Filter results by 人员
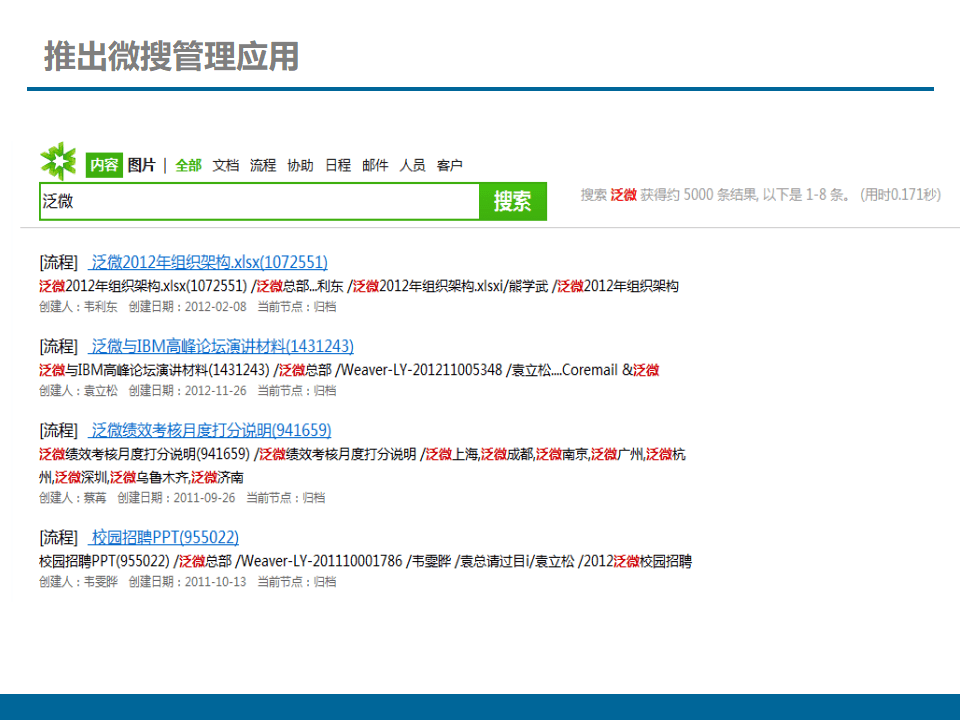This screenshot has height=720, width=960. [413, 165]
